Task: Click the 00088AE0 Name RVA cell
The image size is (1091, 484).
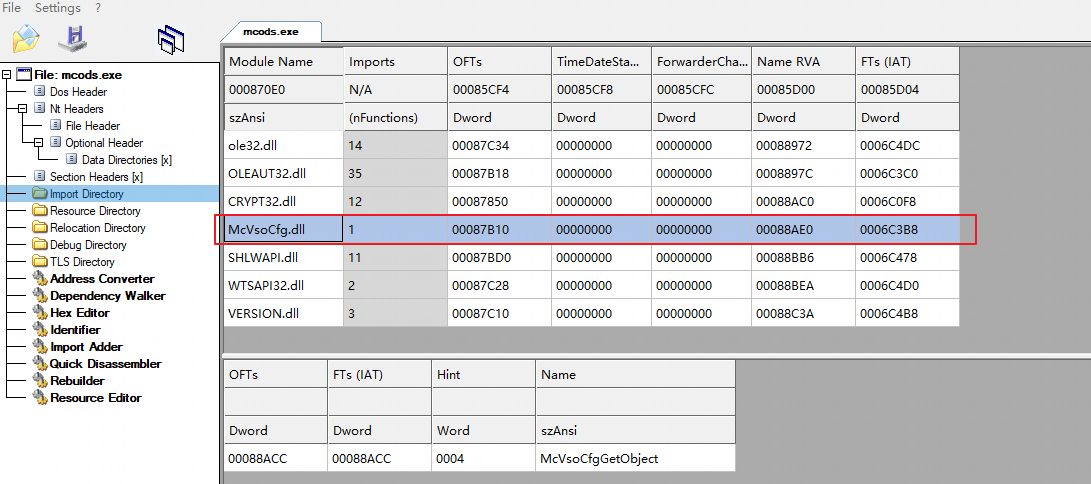Action: point(804,229)
